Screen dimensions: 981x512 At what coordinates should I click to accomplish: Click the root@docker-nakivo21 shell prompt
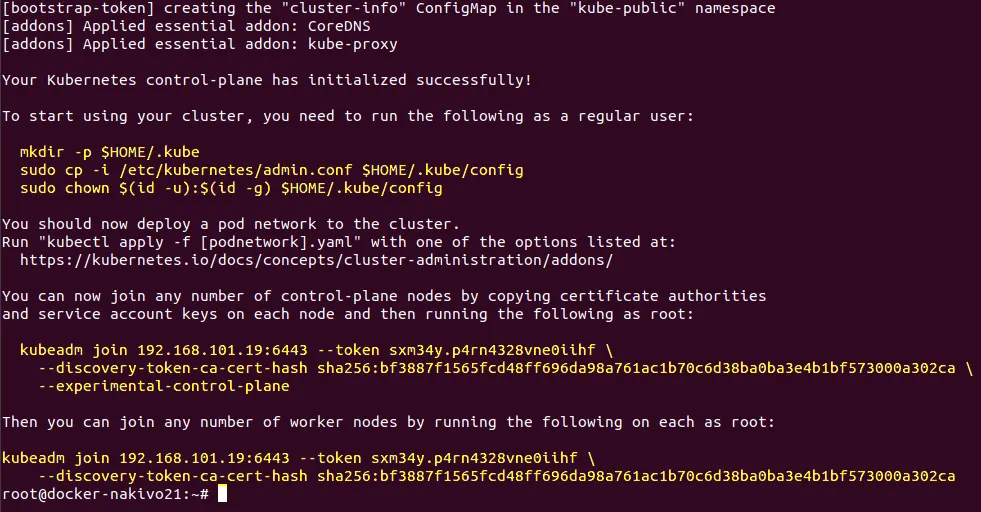(105, 494)
